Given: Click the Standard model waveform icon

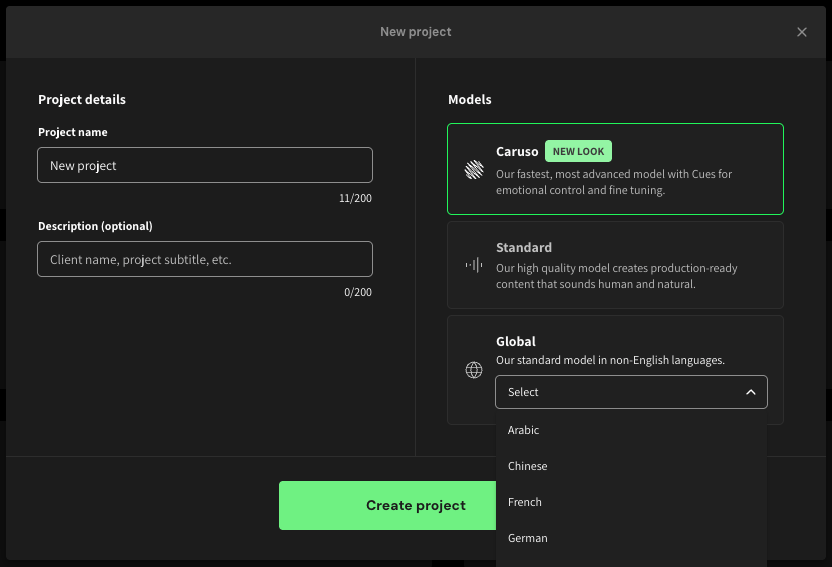Looking at the screenshot, I should [x=474, y=265].
